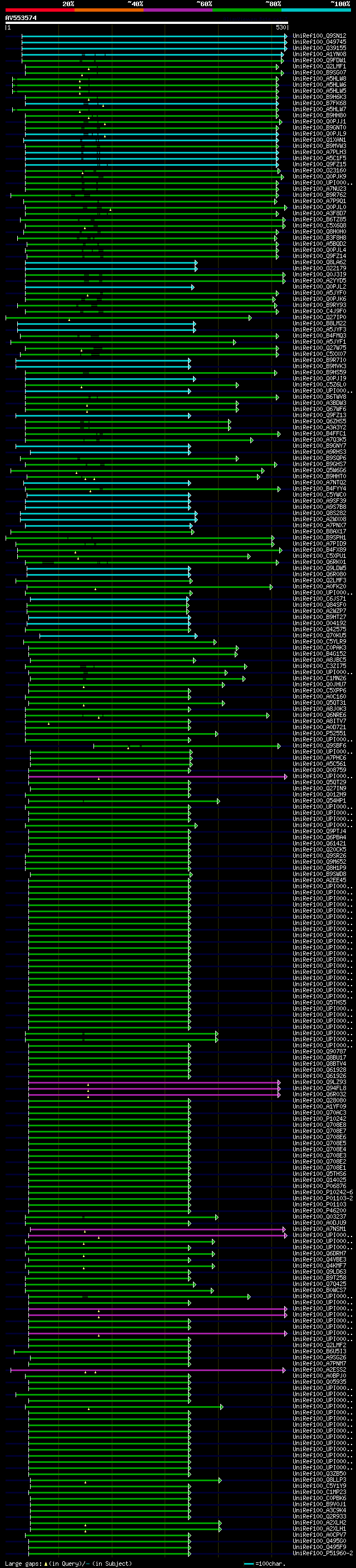Click the red 20% identity legend segment
Screen dimensions: 356x1568
39,10
